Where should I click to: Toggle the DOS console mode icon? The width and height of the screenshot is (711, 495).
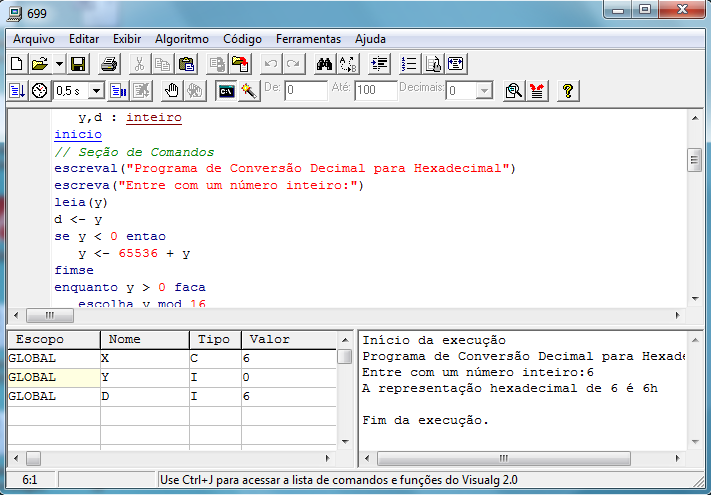click(x=226, y=91)
